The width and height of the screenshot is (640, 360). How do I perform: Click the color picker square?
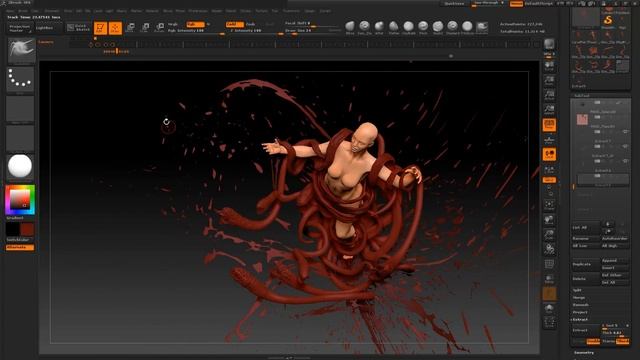(20, 200)
